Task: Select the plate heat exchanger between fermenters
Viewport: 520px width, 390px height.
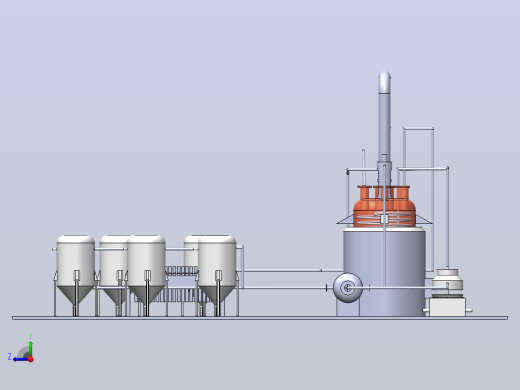Action: 182,284
